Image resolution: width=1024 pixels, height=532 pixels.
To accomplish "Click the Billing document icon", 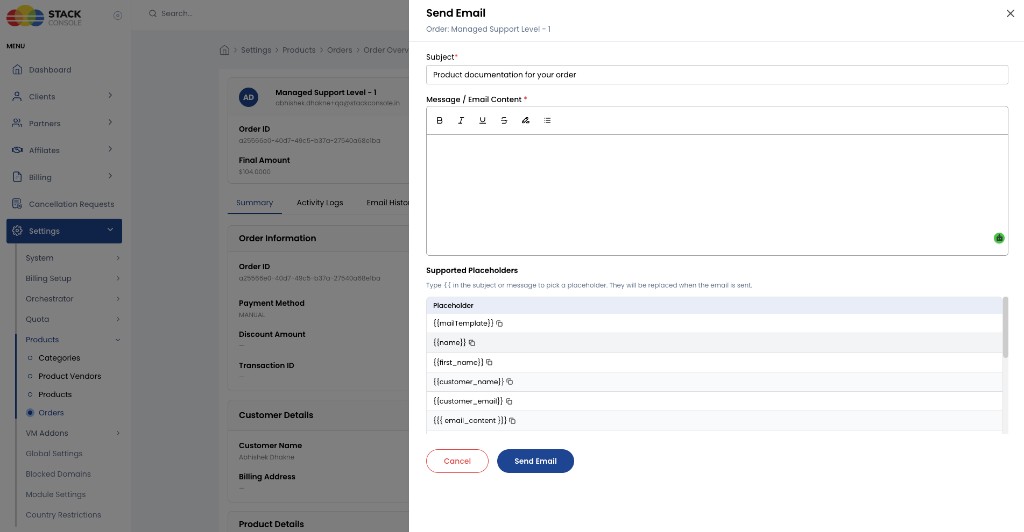I will pos(18,177).
